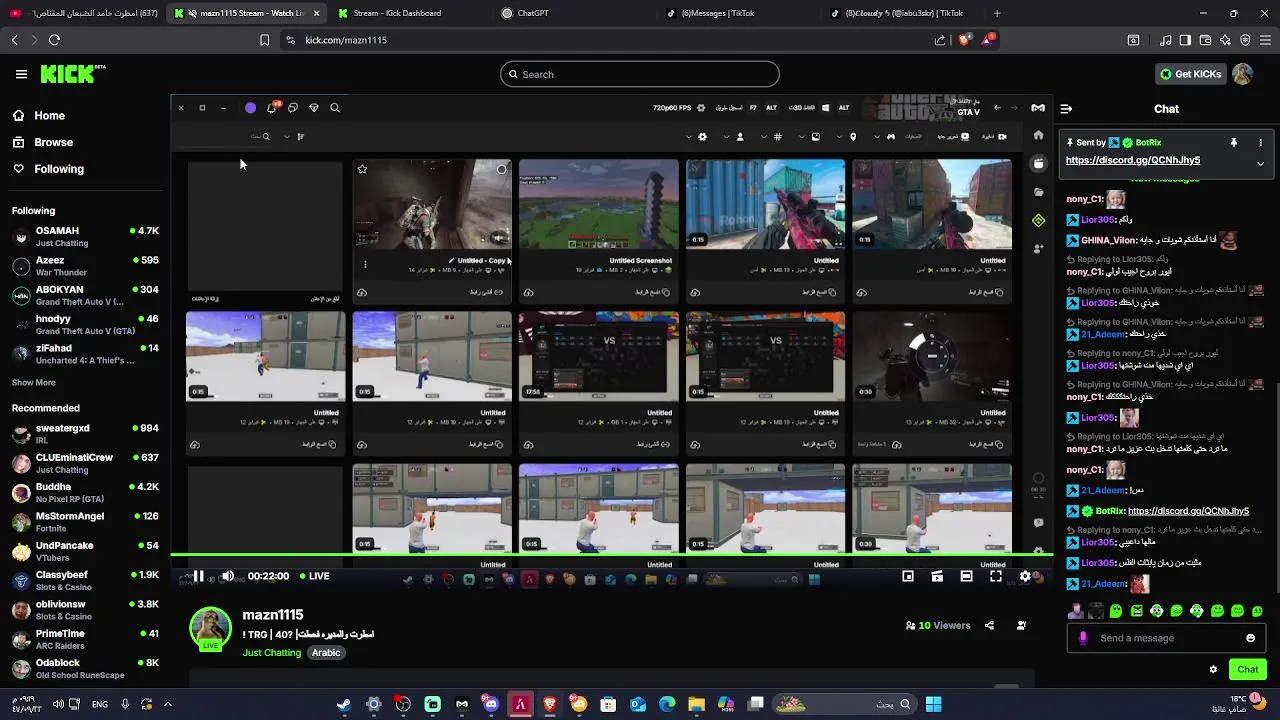Open Buddha recommended channel
Viewport: 1280px width, 720px height.
point(85,493)
